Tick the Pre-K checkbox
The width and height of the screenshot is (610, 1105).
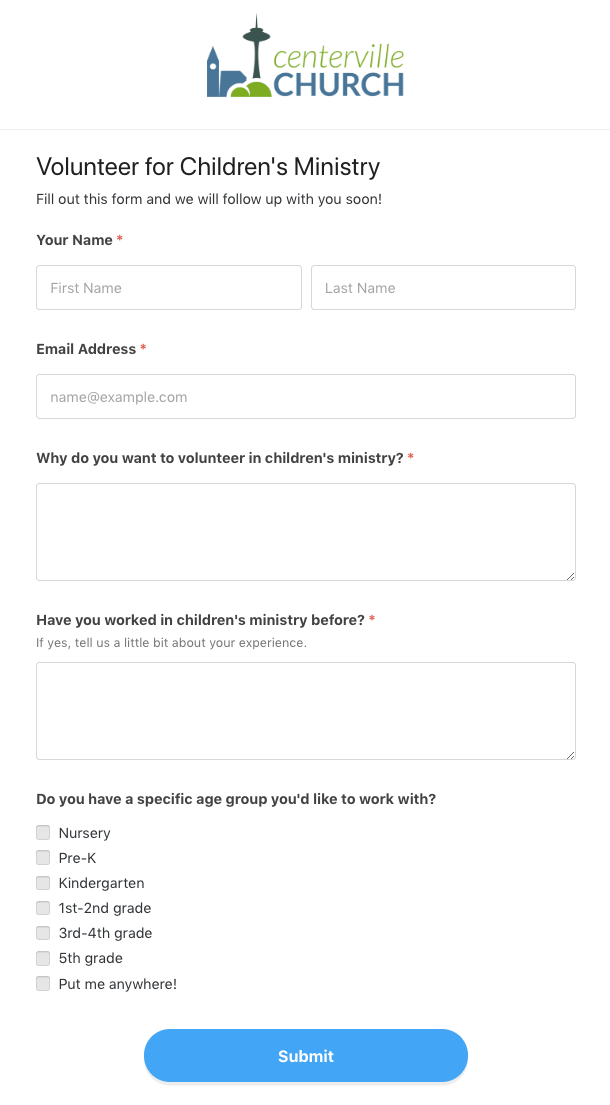[43, 857]
